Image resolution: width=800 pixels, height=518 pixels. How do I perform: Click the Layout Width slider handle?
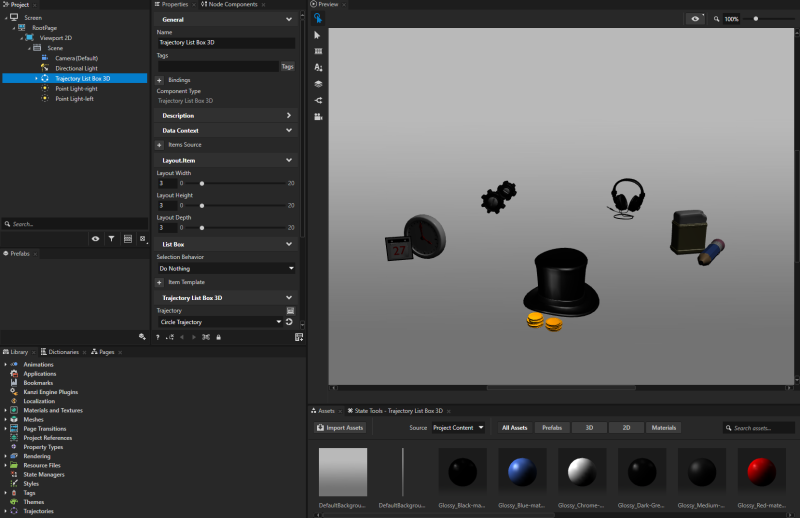[x=202, y=183]
